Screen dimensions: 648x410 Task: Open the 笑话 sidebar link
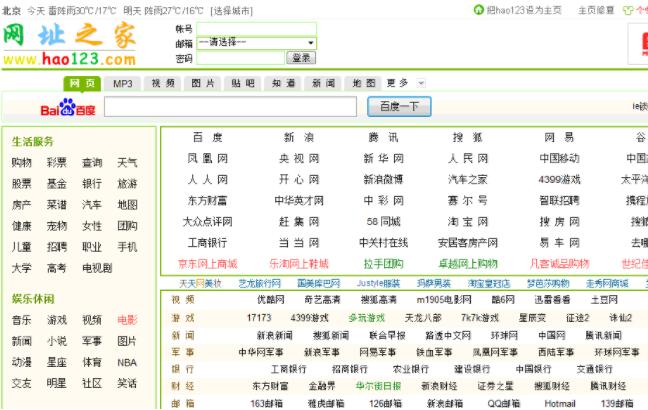click(127, 384)
